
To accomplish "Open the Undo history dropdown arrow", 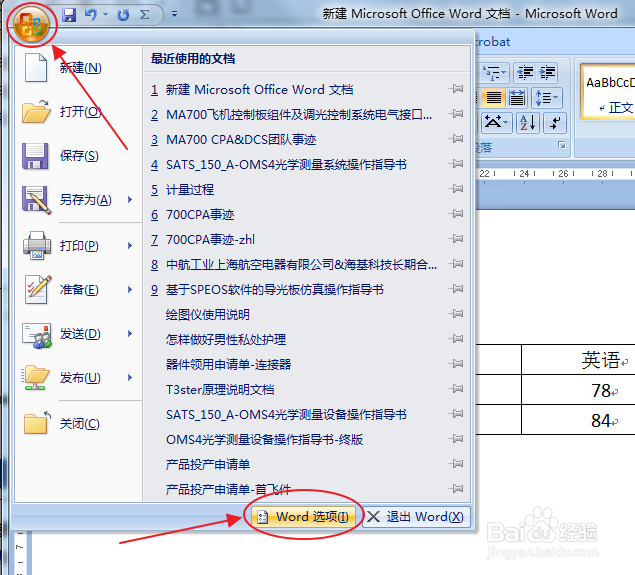I will coord(105,15).
